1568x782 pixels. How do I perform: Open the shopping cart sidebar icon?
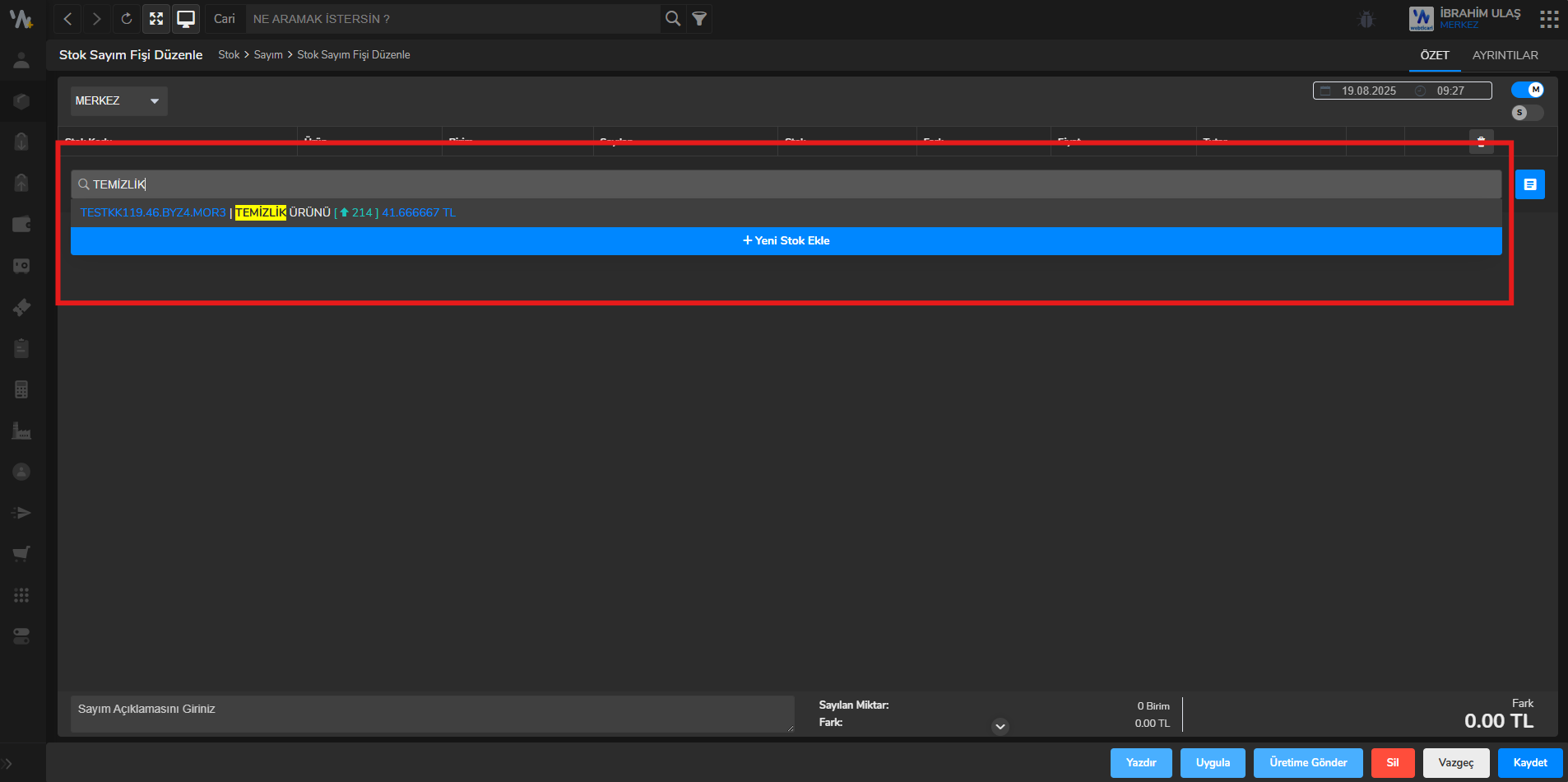pyautogui.click(x=21, y=554)
